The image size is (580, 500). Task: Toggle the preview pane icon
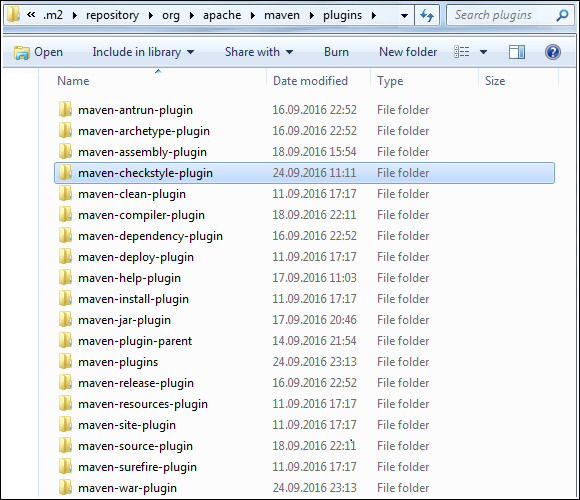coord(516,52)
